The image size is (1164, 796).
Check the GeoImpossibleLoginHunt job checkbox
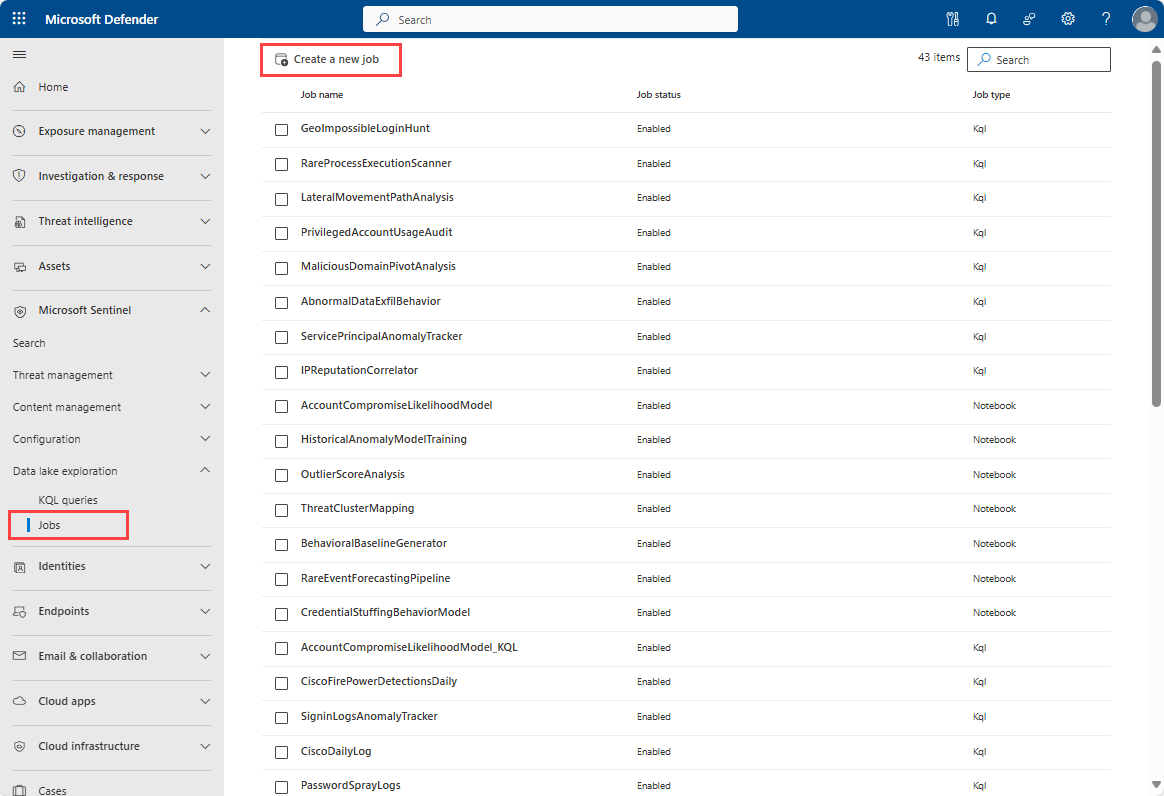click(x=281, y=130)
